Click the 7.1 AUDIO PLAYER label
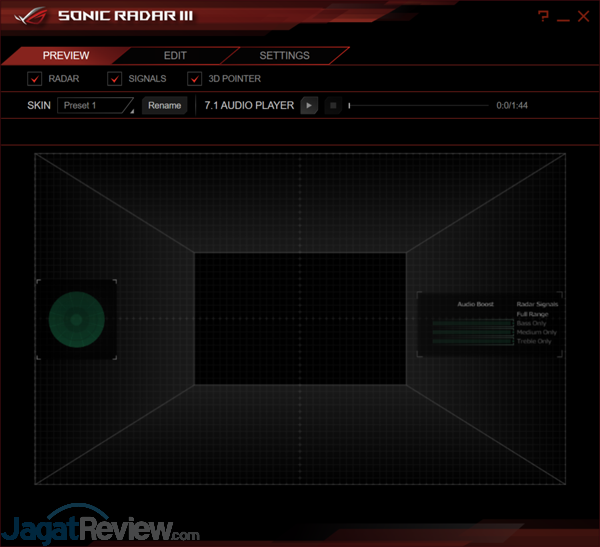 pyautogui.click(x=249, y=105)
